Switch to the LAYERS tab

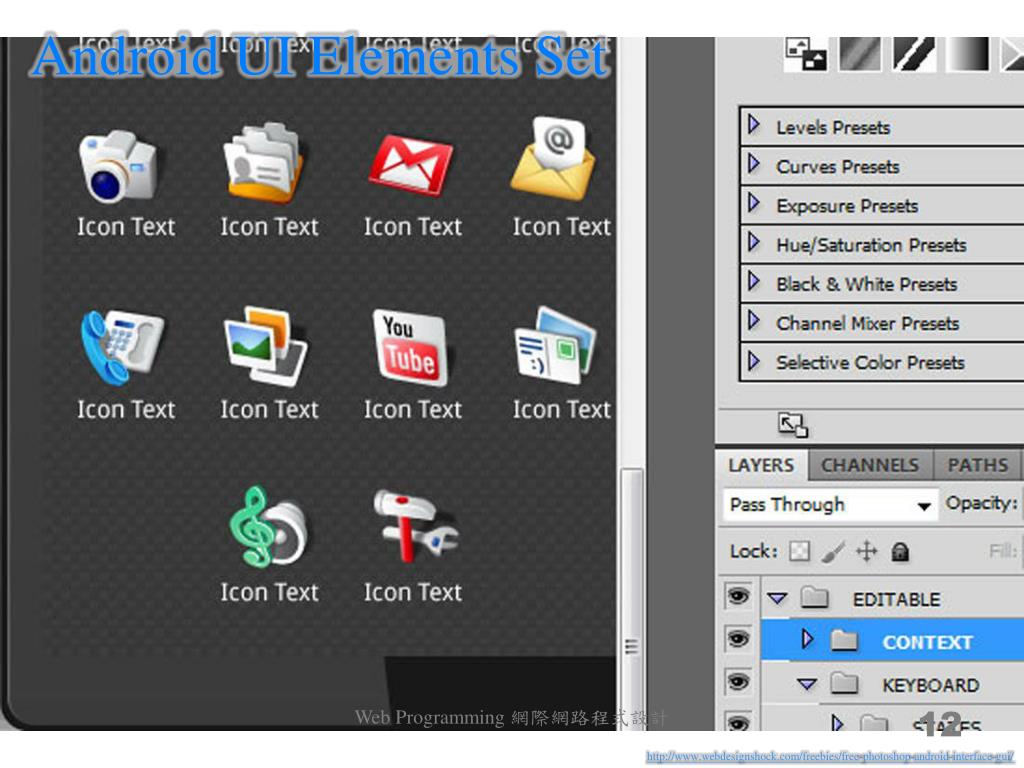(761, 465)
